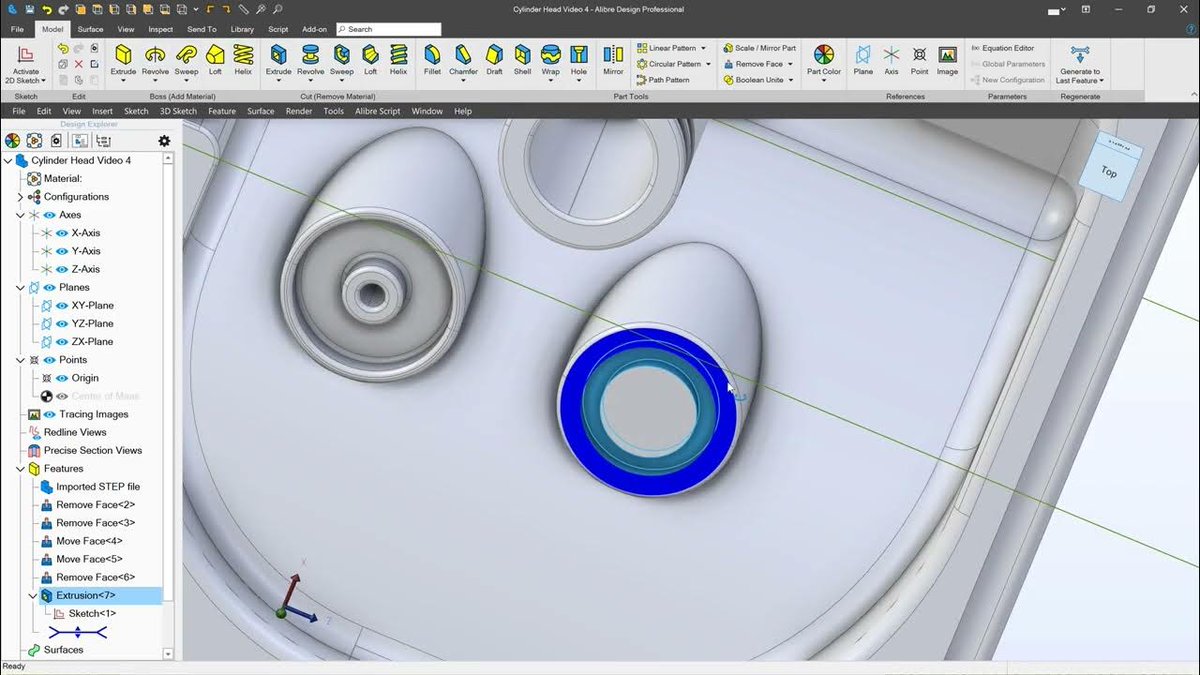Click the Boss Extrude tool
This screenshot has height=675, width=1200.
[x=123, y=60]
